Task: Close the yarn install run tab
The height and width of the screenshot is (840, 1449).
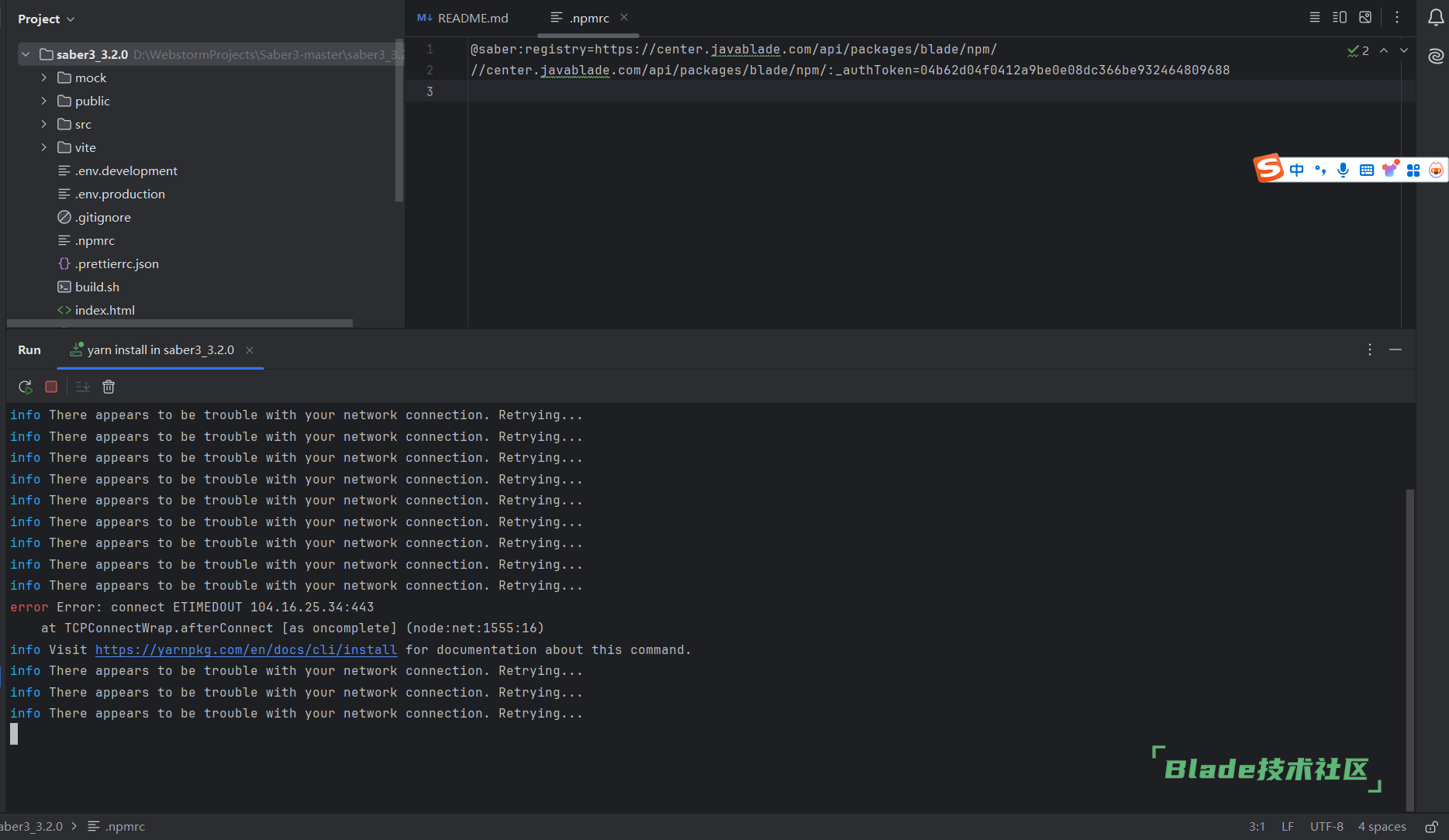Action: pos(250,350)
